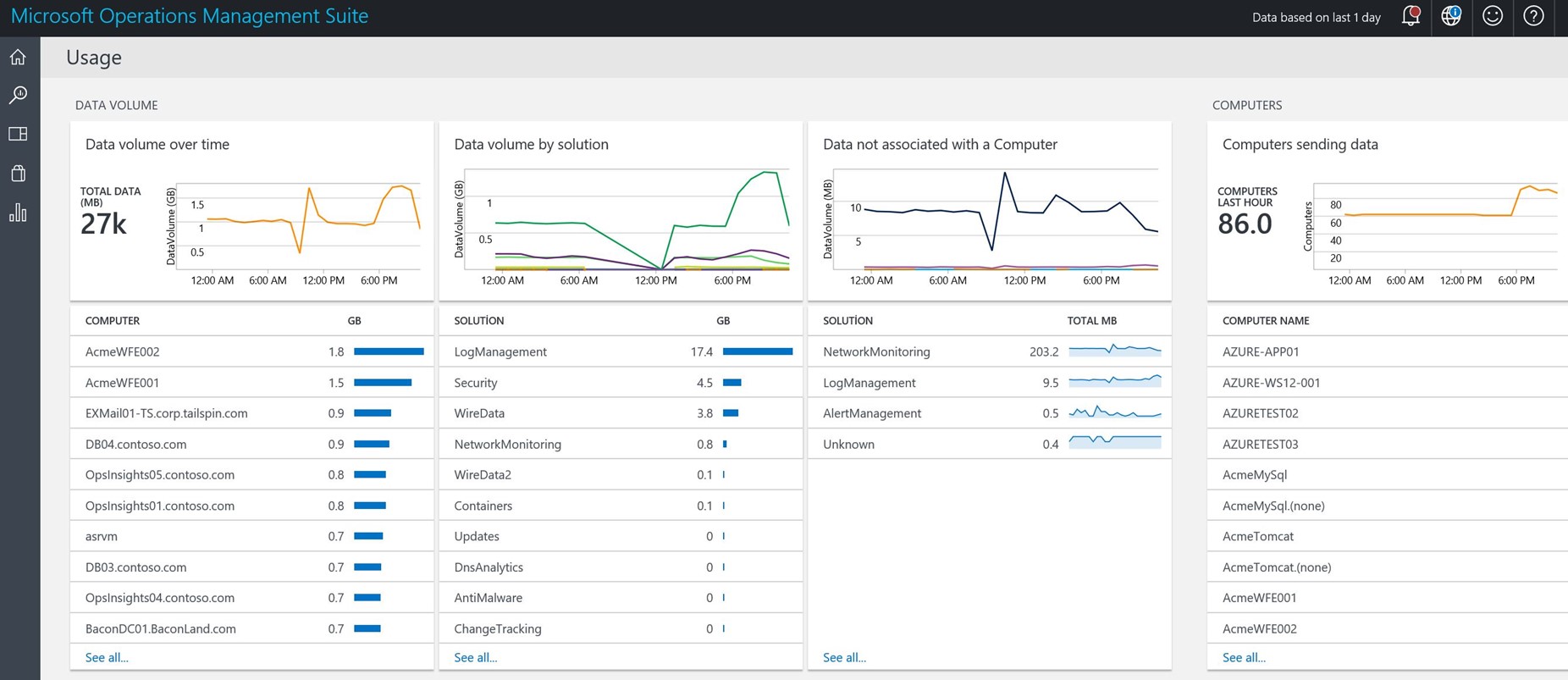Select the ChangeTracking solution row
Screen dimensions: 1568x680
point(621,628)
